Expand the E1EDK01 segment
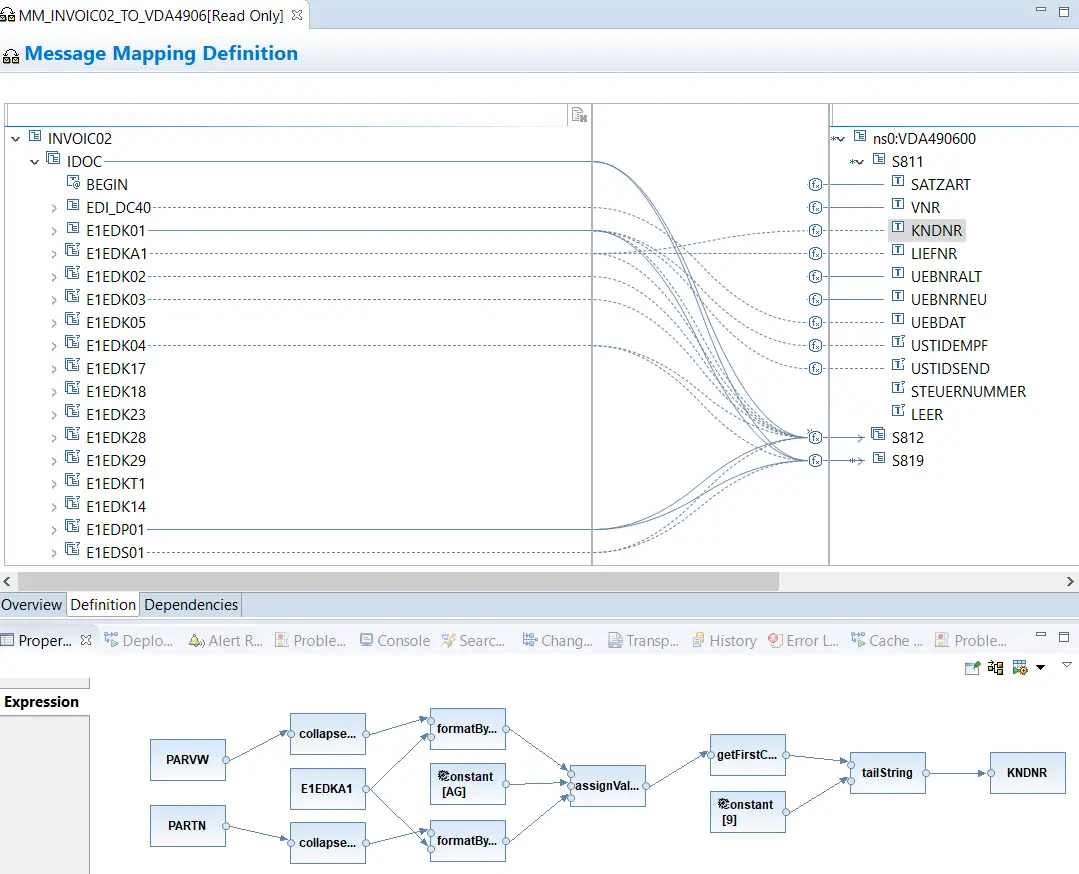This screenshot has width=1079, height=874. pyautogui.click(x=54, y=231)
